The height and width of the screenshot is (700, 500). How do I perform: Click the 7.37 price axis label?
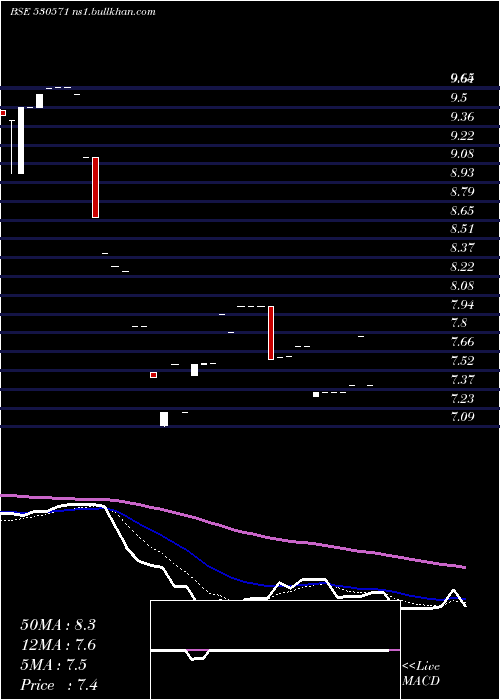coord(462,380)
